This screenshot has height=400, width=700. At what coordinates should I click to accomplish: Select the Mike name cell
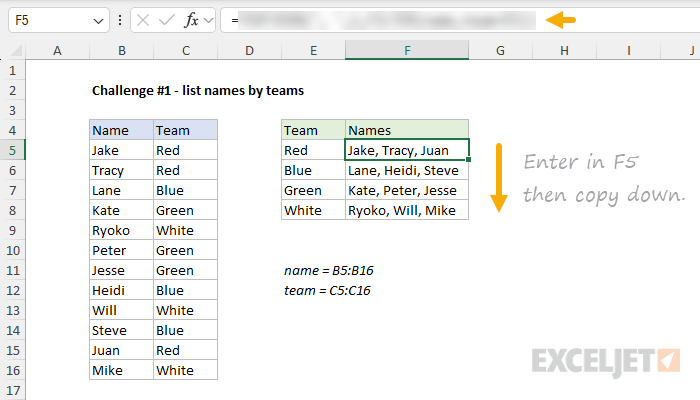[x=121, y=371]
